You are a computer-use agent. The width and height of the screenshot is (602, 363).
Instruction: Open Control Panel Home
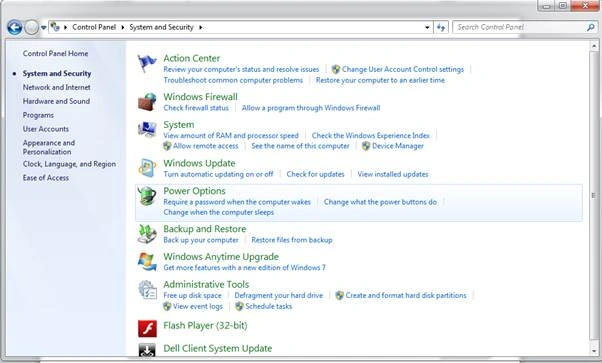pyautogui.click(x=55, y=53)
